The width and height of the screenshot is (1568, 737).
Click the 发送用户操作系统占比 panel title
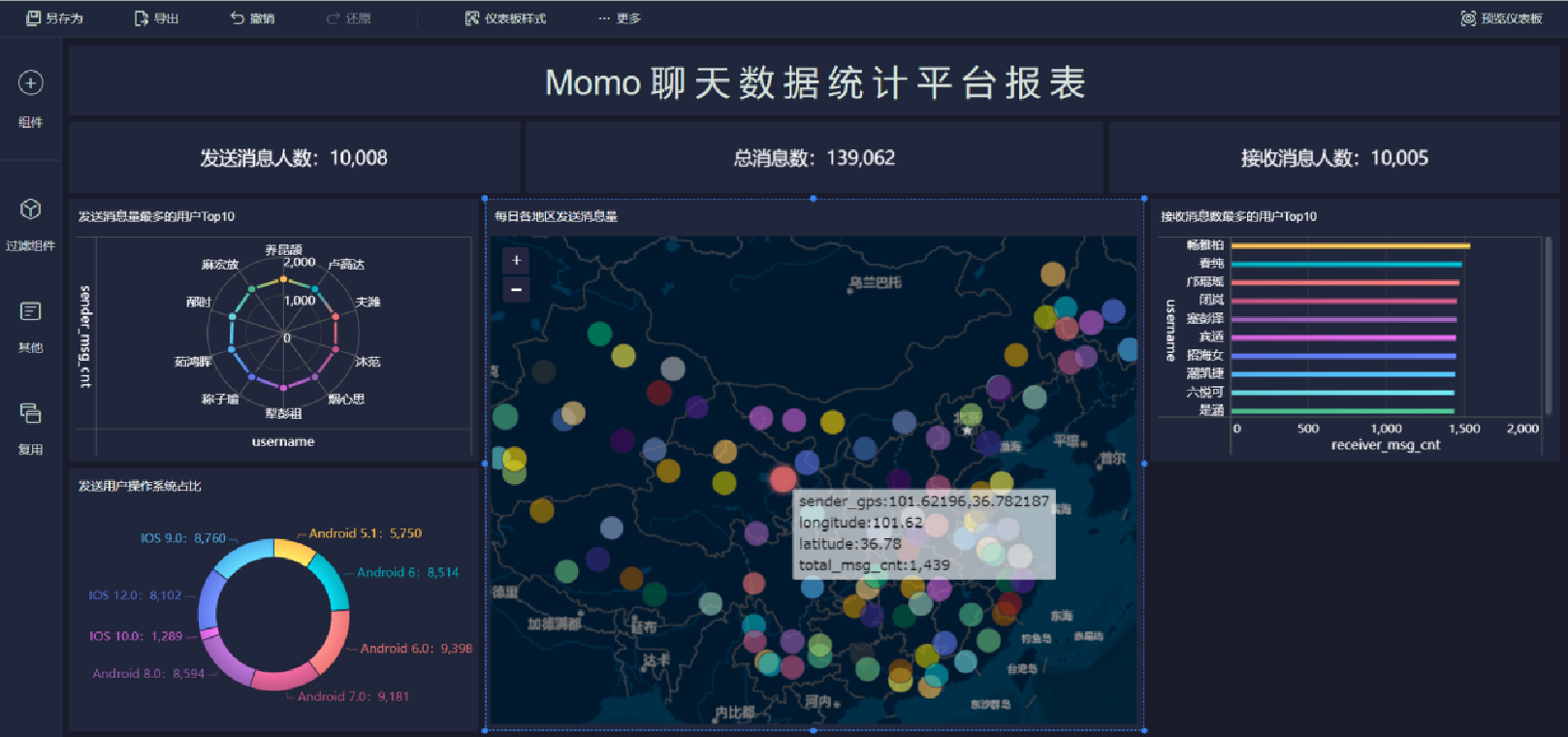click(140, 486)
